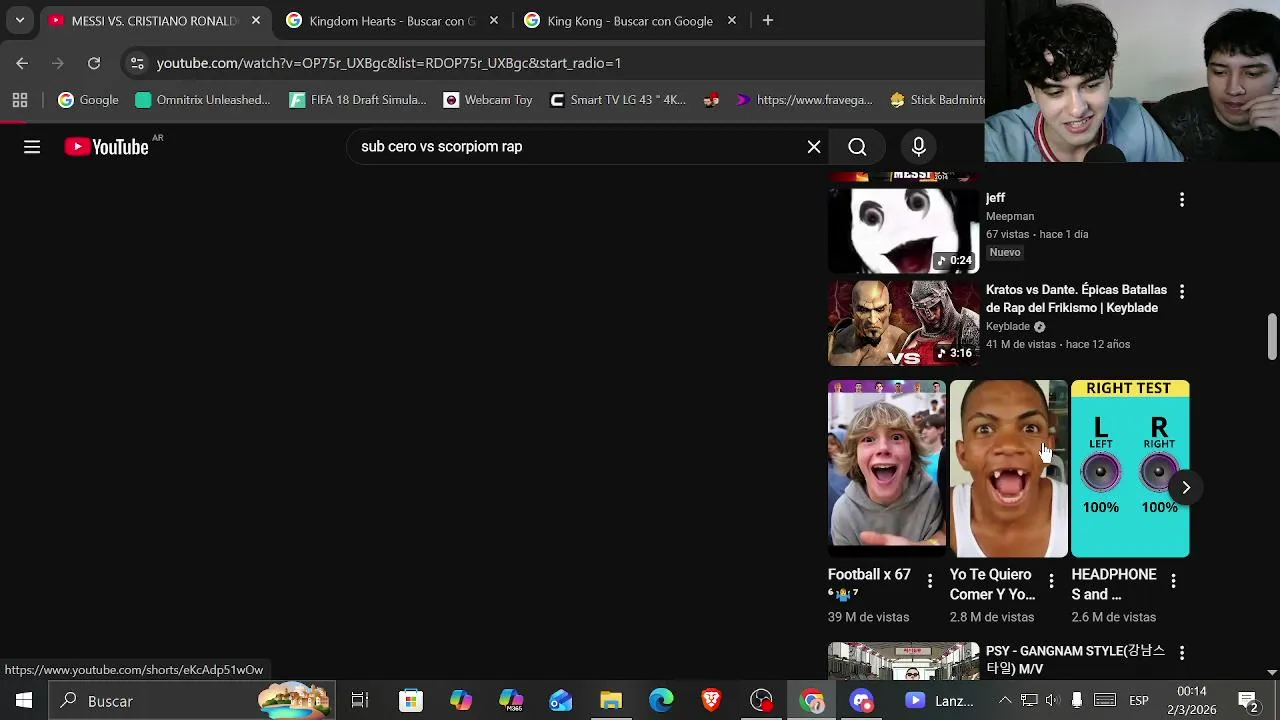Image resolution: width=1280 pixels, height=720 pixels.
Task: Play the Kratos vs Dante thumbnail
Action: tap(904, 323)
